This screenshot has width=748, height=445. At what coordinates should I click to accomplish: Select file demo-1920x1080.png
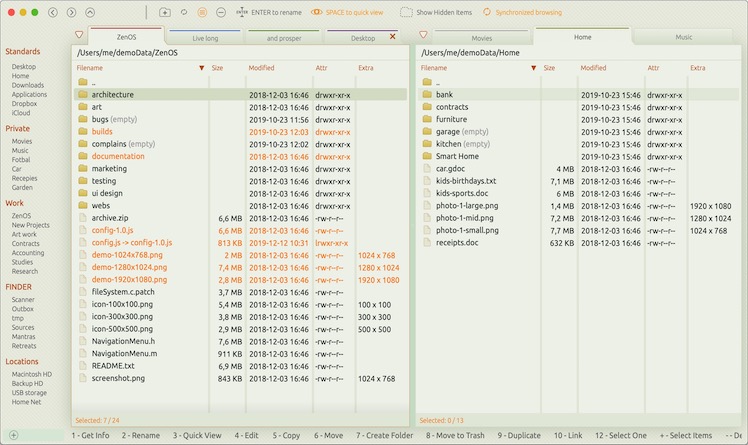click(x=240, y=279)
